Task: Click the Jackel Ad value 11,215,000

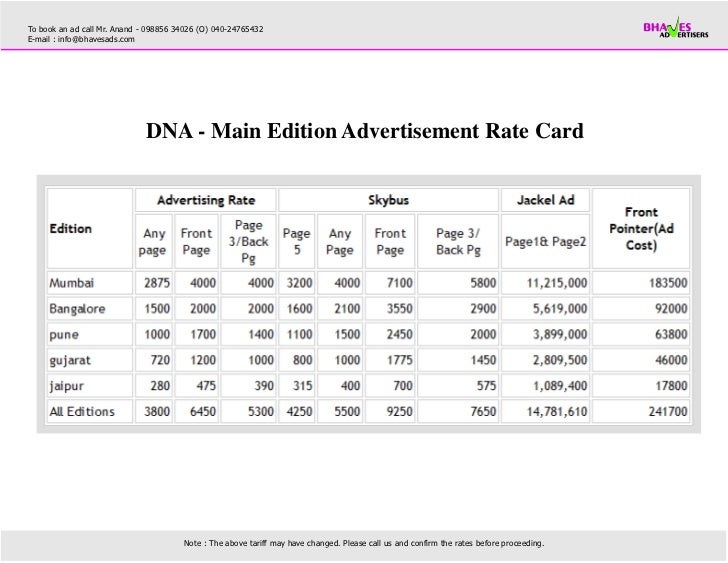Action: 557,283
